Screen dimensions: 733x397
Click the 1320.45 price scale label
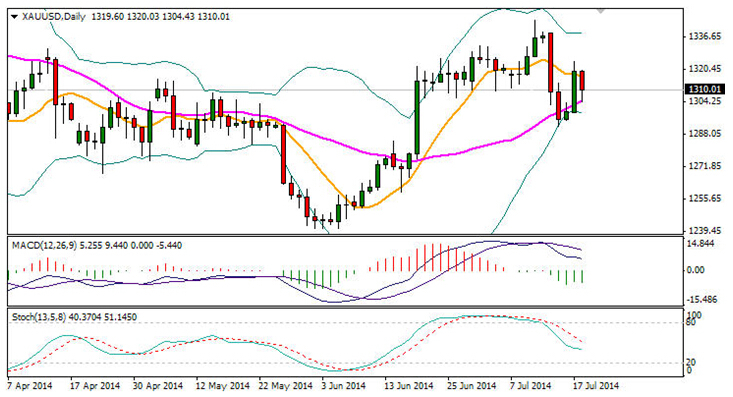pyautogui.click(x=705, y=69)
